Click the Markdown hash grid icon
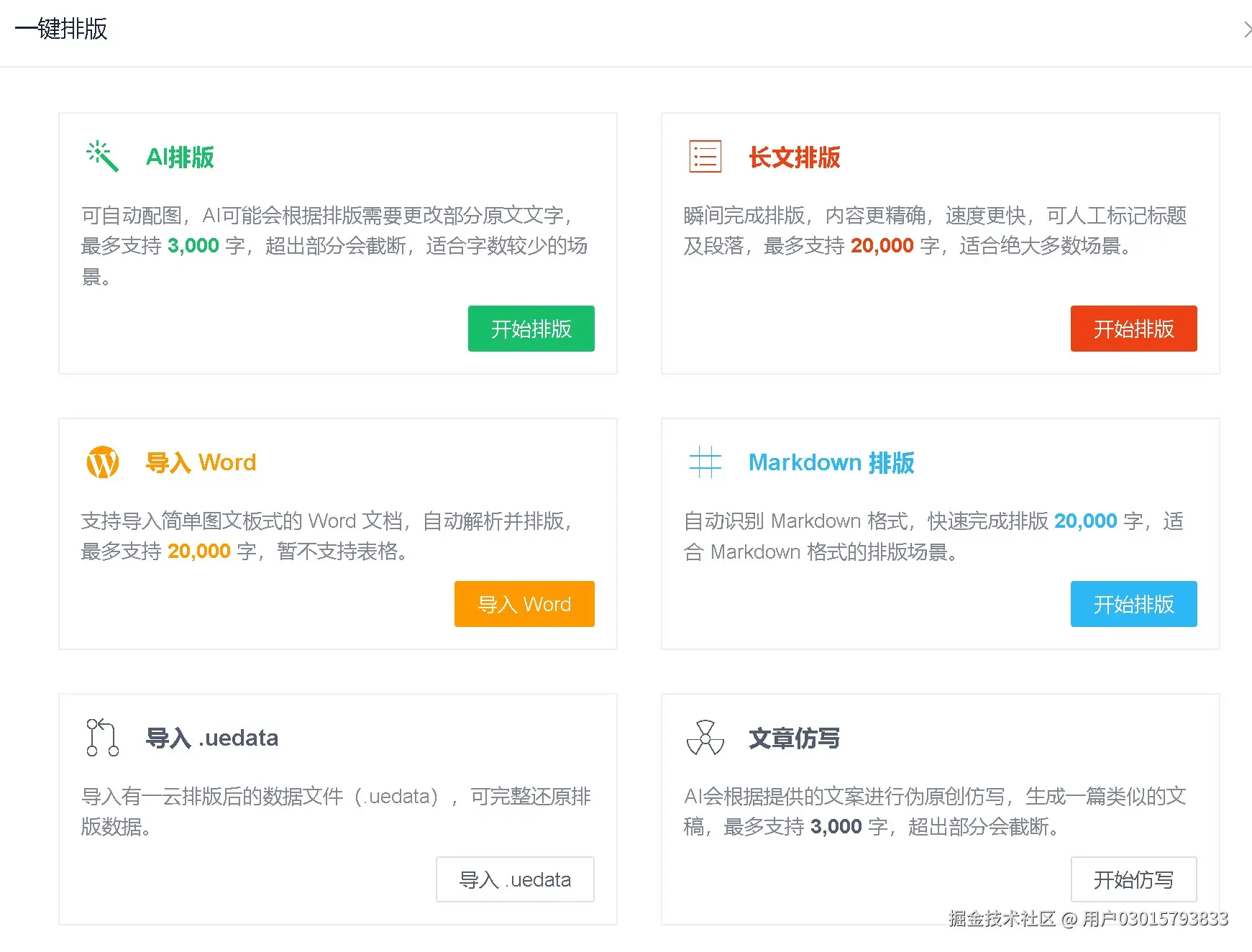 [x=705, y=462]
